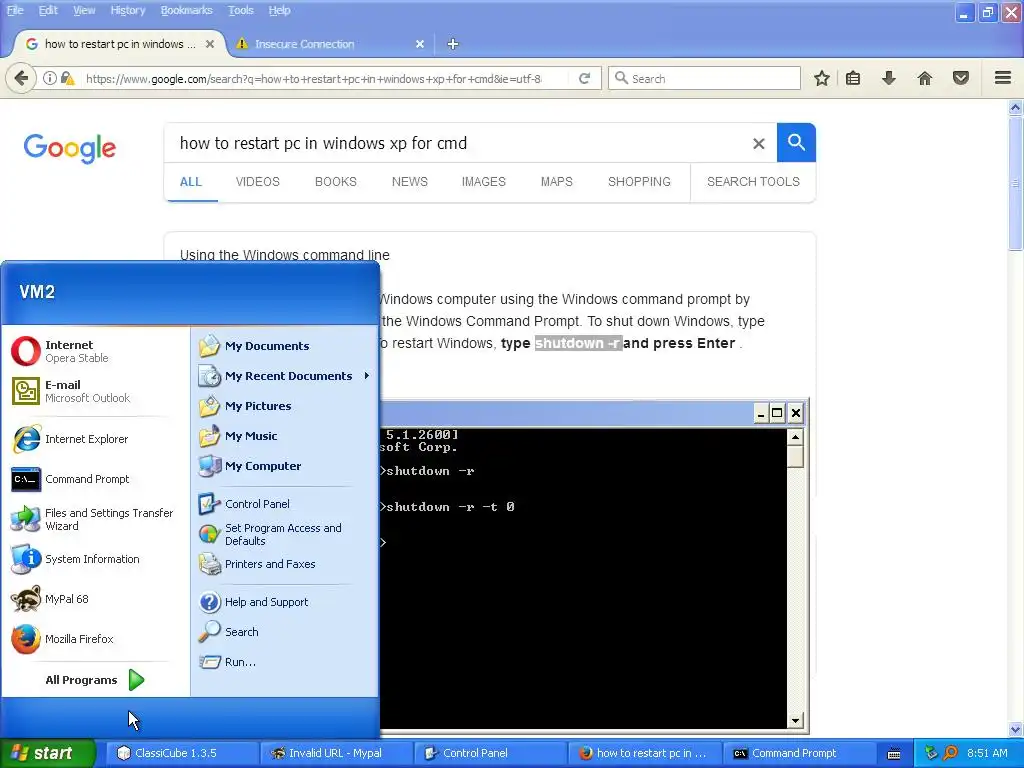1024x768 pixels.
Task: Close the Insecure Connection tab
Action: click(x=420, y=44)
